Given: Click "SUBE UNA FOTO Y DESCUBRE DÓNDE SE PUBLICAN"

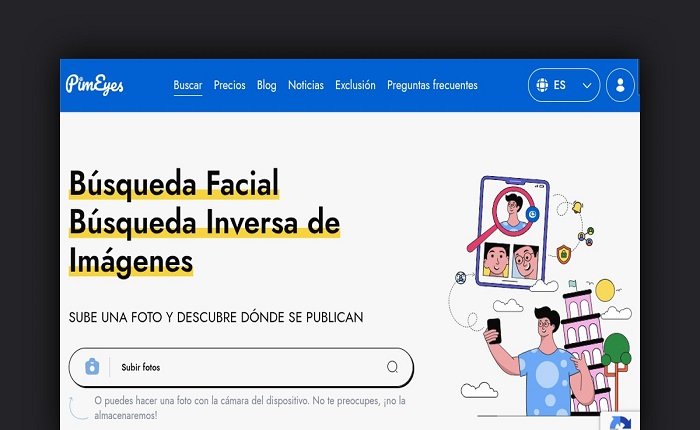Looking at the screenshot, I should [216, 317].
